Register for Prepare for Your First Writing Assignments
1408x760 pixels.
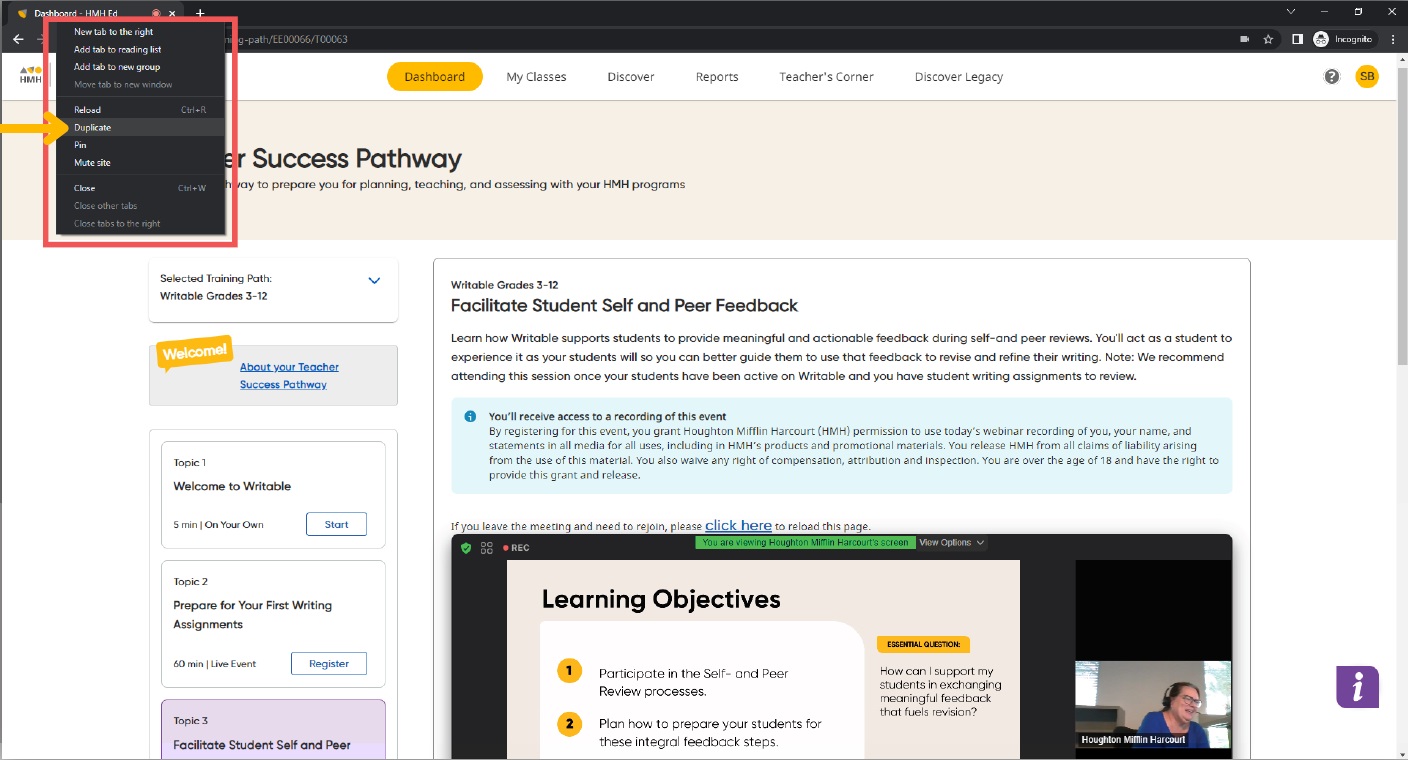coord(329,663)
